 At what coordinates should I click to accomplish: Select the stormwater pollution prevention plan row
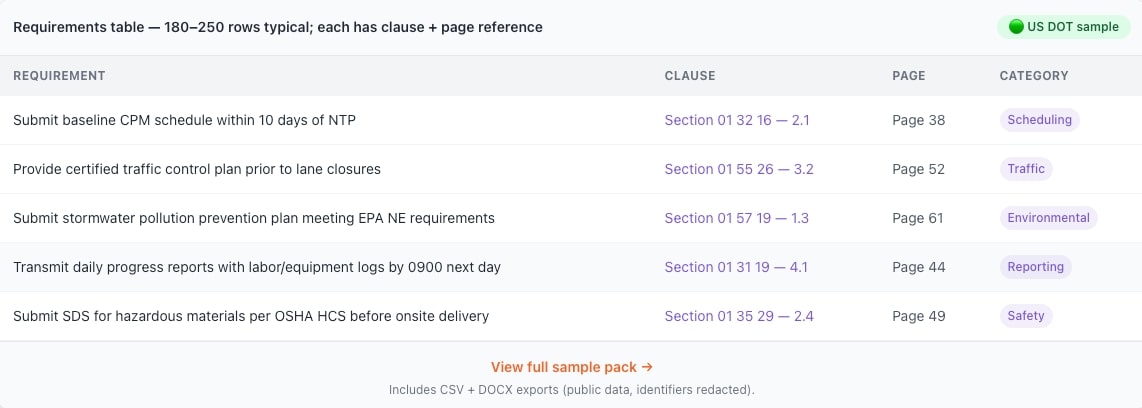point(253,218)
